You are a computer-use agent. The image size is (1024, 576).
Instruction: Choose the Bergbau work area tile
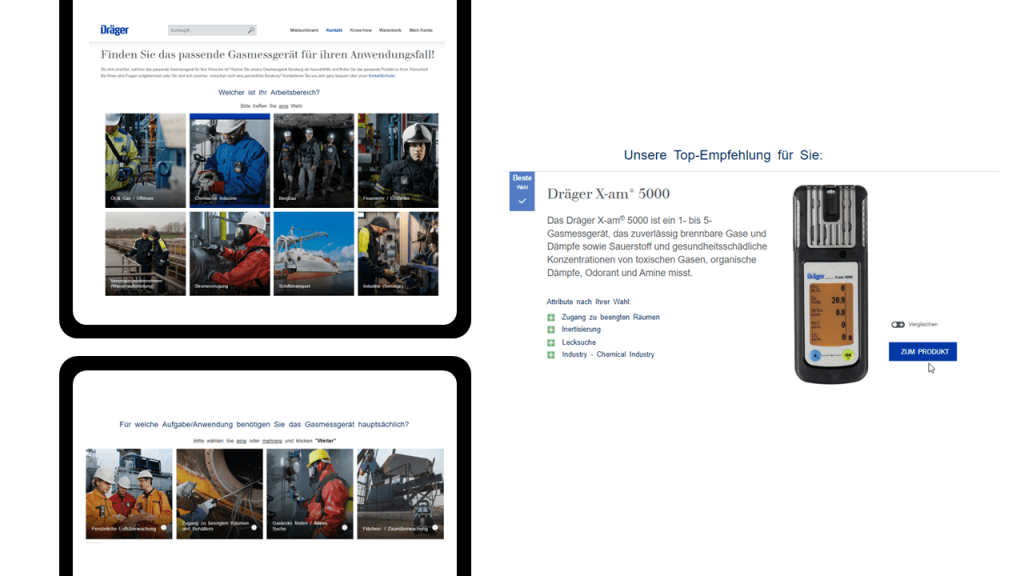(x=313, y=161)
